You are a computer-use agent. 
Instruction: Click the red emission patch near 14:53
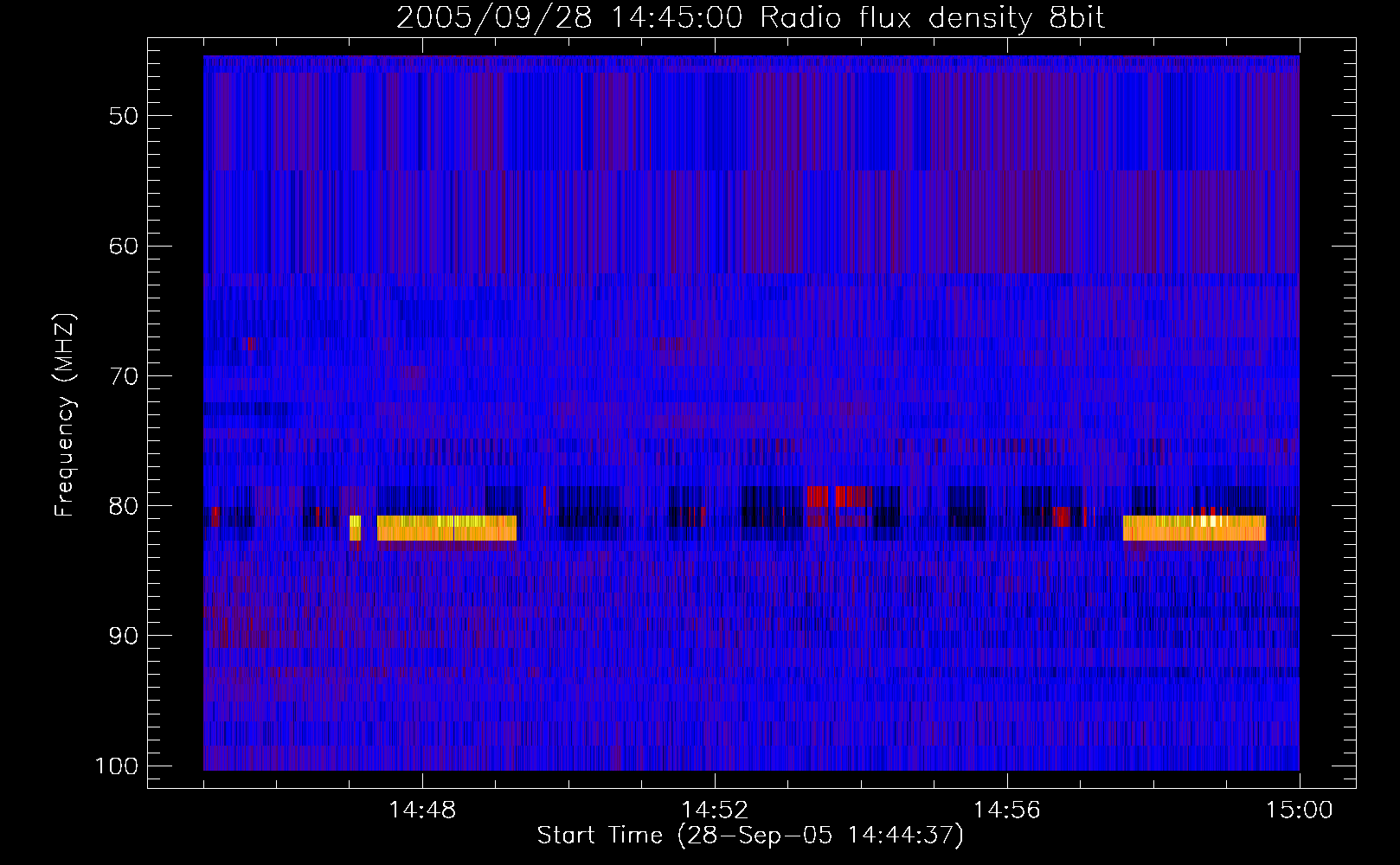coord(839,497)
